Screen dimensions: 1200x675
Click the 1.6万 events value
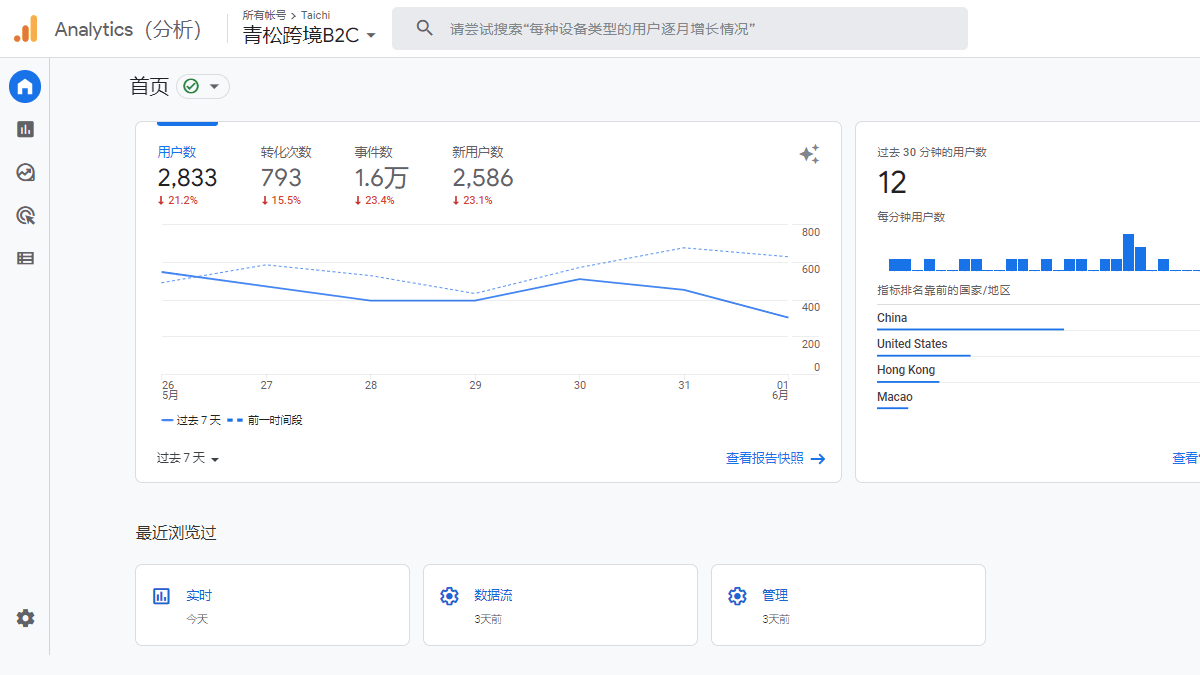(x=381, y=178)
